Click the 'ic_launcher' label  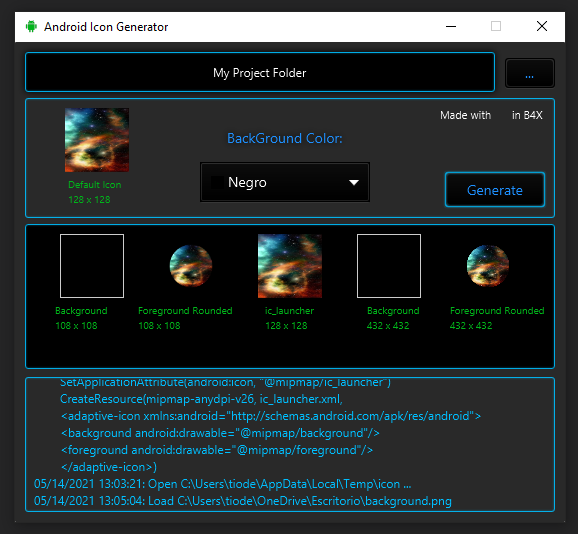pyautogui.click(x=289, y=311)
